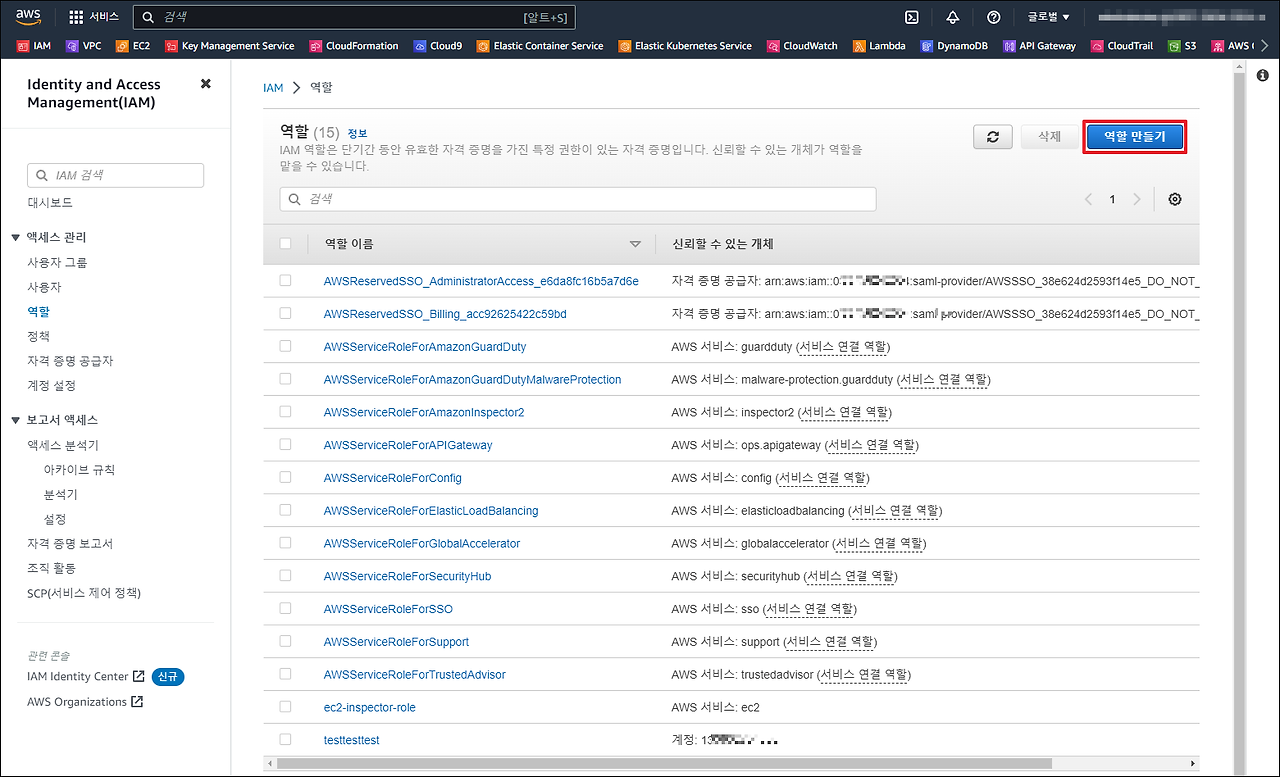This screenshot has height=777, width=1280.
Task: Select 사용자 in sidebar
Action: [x=44, y=287]
